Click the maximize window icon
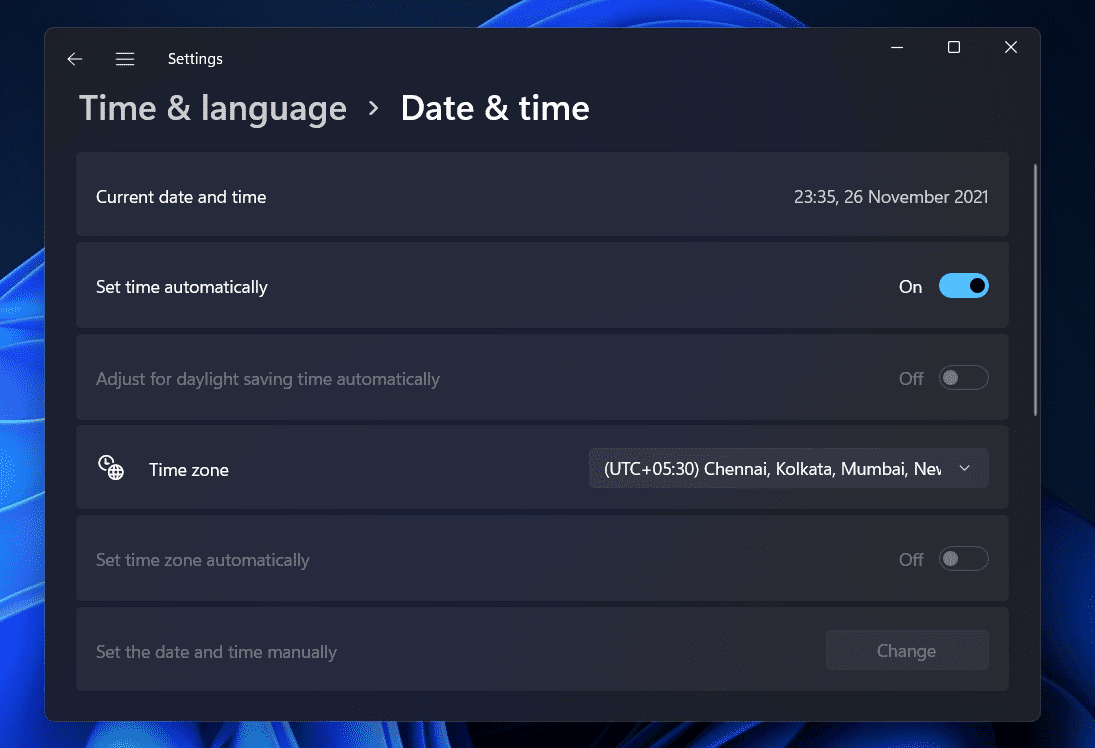The width and height of the screenshot is (1095, 748). tap(952, 47)
